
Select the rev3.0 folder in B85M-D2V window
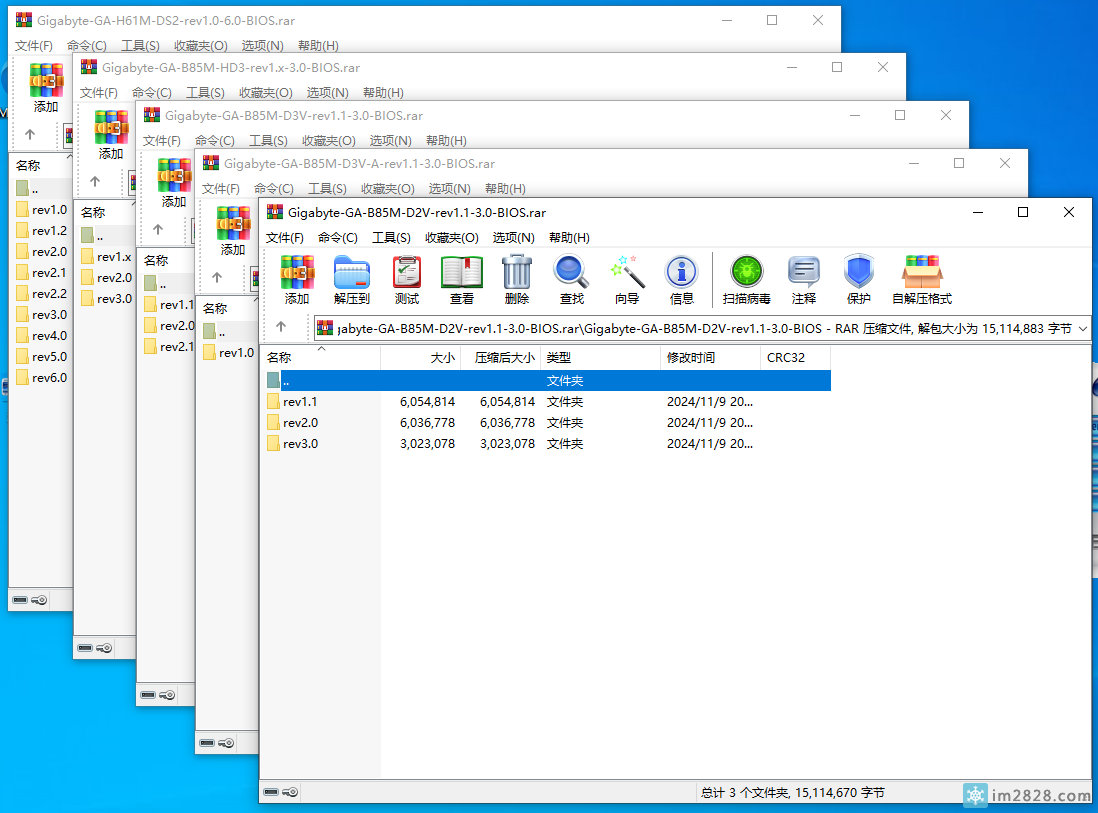tap(300, 444)
